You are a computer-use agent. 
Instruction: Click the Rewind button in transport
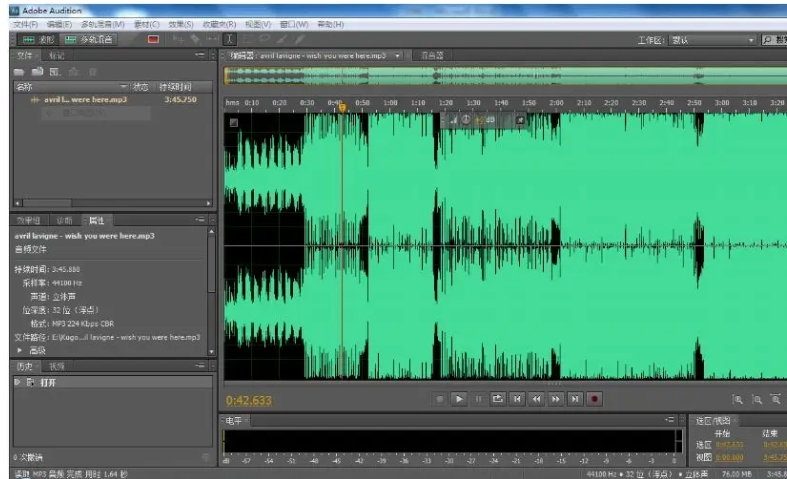537,399
